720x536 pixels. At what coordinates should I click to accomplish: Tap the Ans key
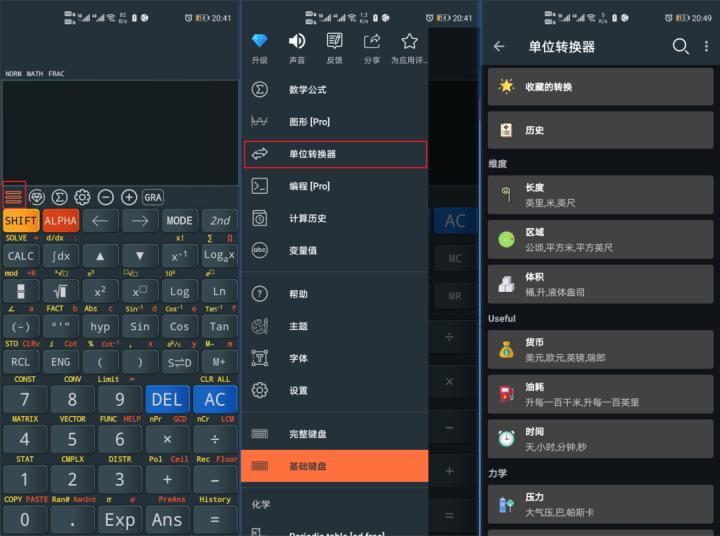(167, 520)
